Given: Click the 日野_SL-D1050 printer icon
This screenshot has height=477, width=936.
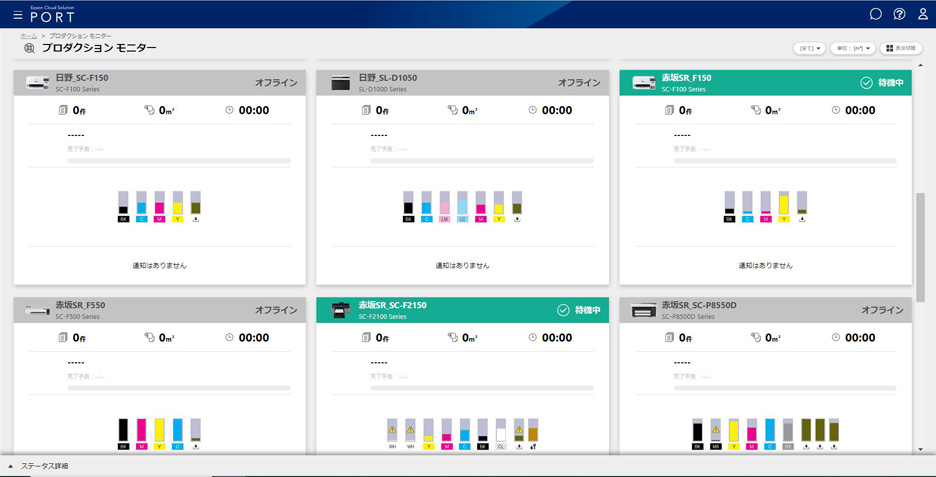Looking at the screenshot, I should point(340,83).
